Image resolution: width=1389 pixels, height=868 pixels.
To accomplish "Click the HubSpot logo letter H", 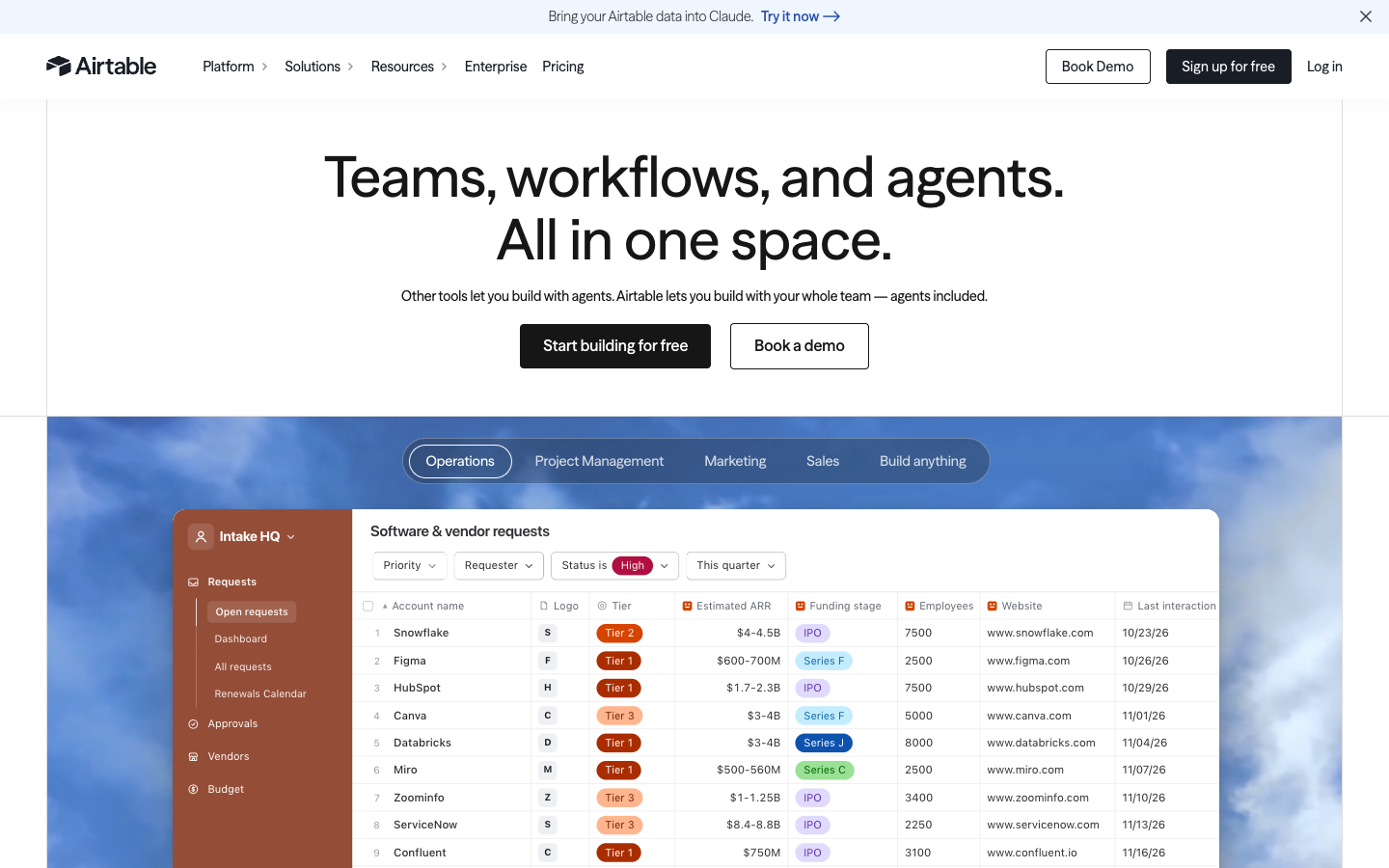I will pos(548,688).
